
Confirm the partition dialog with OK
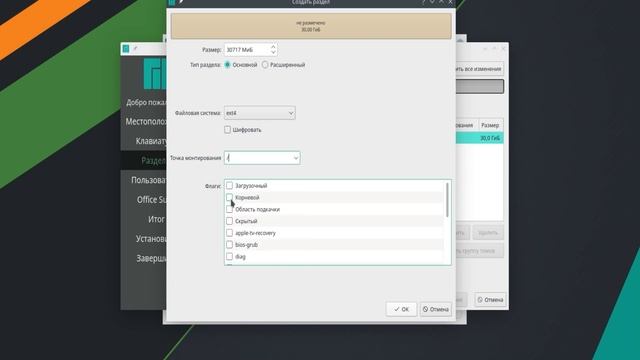coord(401,309)
